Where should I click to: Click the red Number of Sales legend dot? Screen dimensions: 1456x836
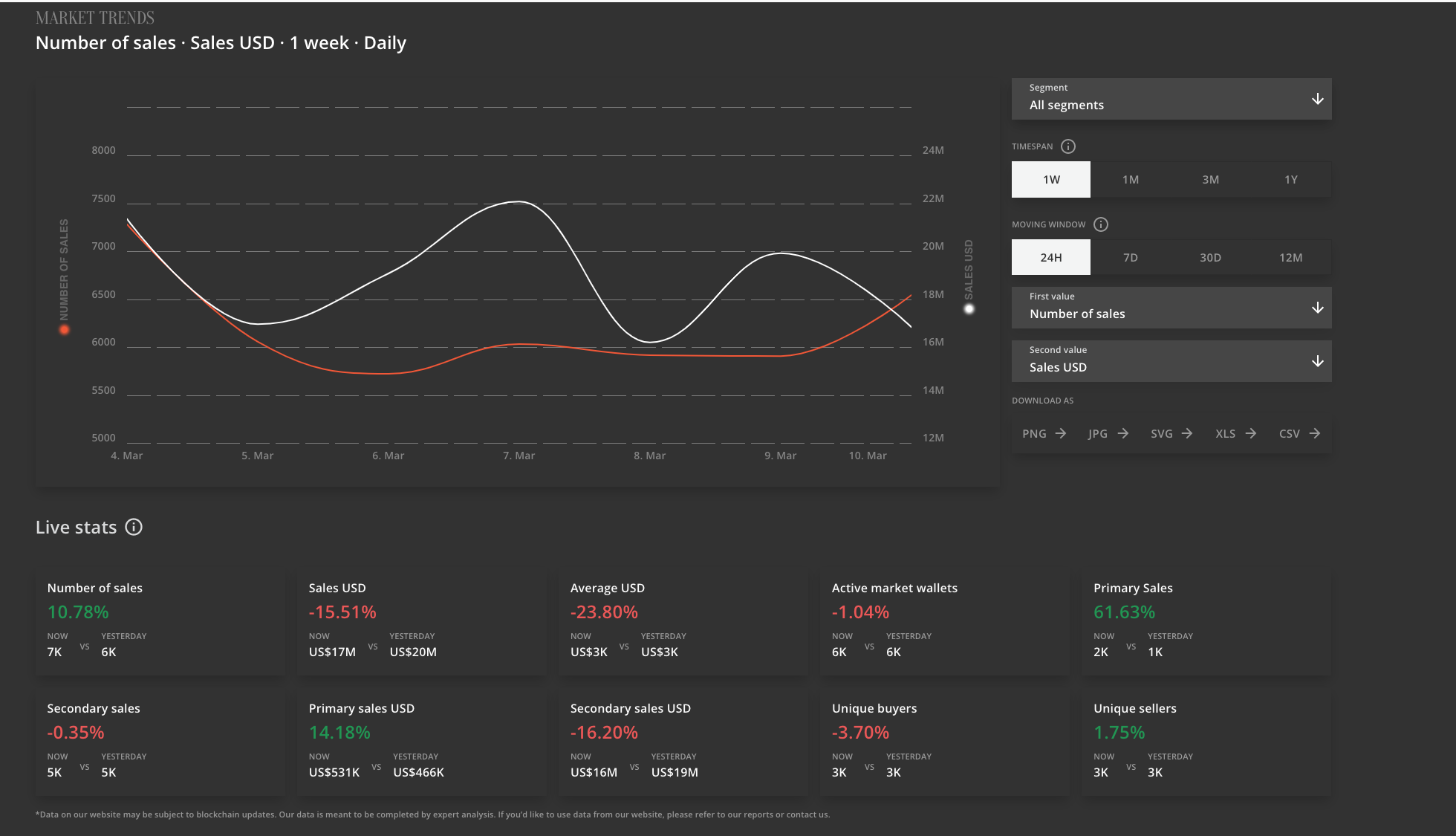(65, 329)
